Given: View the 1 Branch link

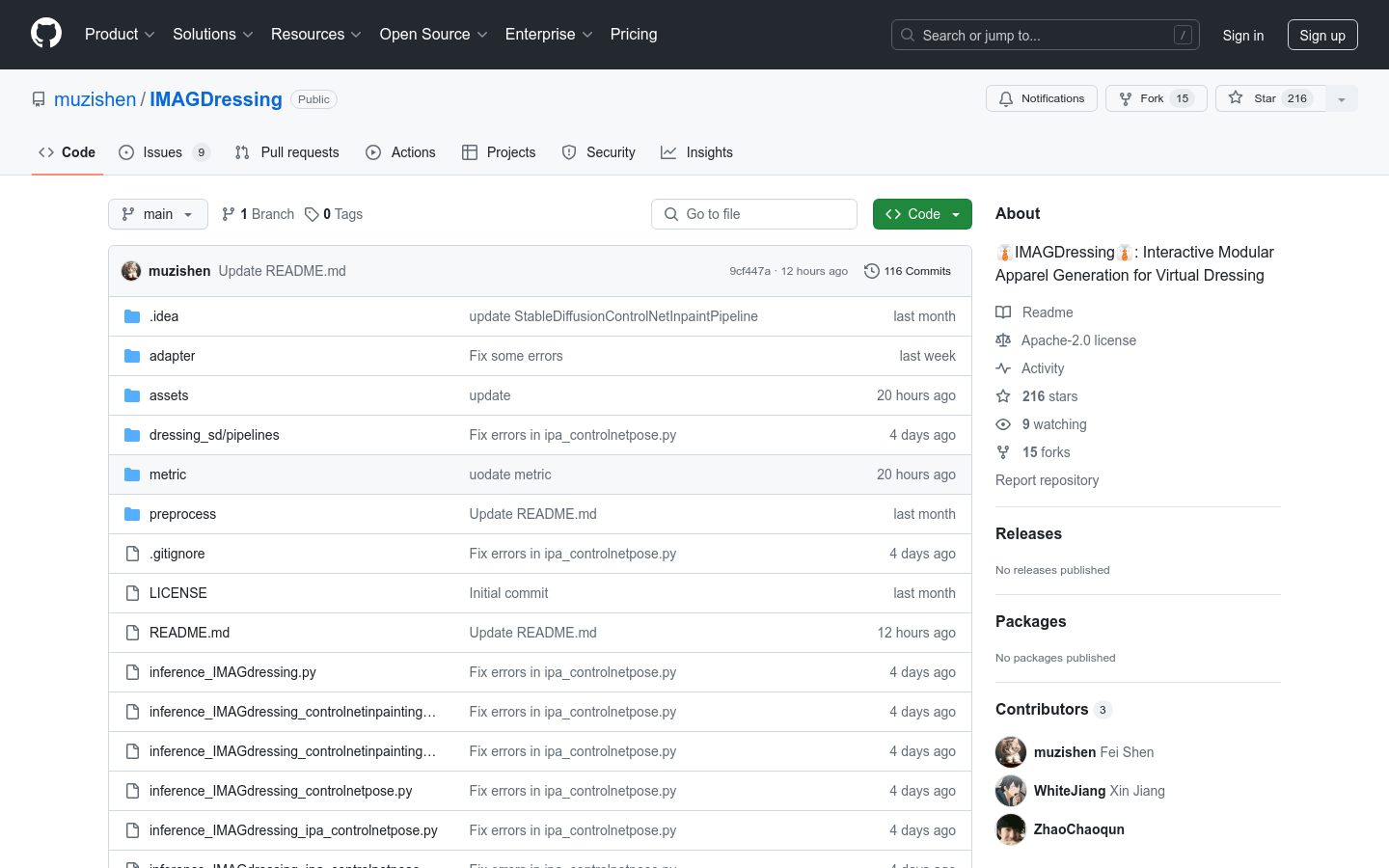Looking at the screenshot, I should [258, 214].
